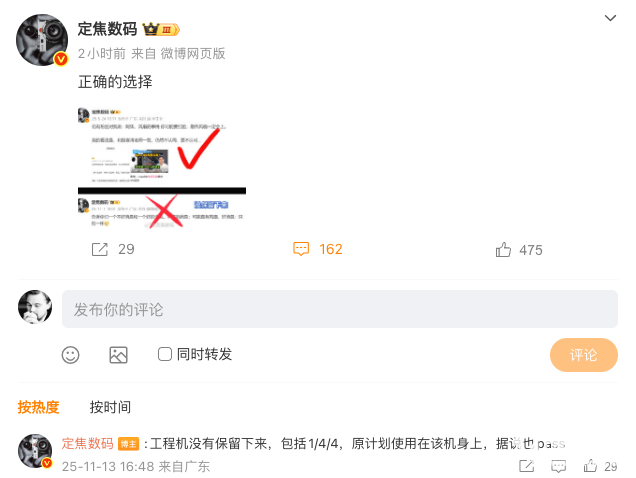Open the orange comments icon with 162
The width and height of the screenshot is (636, 478).
(301, 249)
